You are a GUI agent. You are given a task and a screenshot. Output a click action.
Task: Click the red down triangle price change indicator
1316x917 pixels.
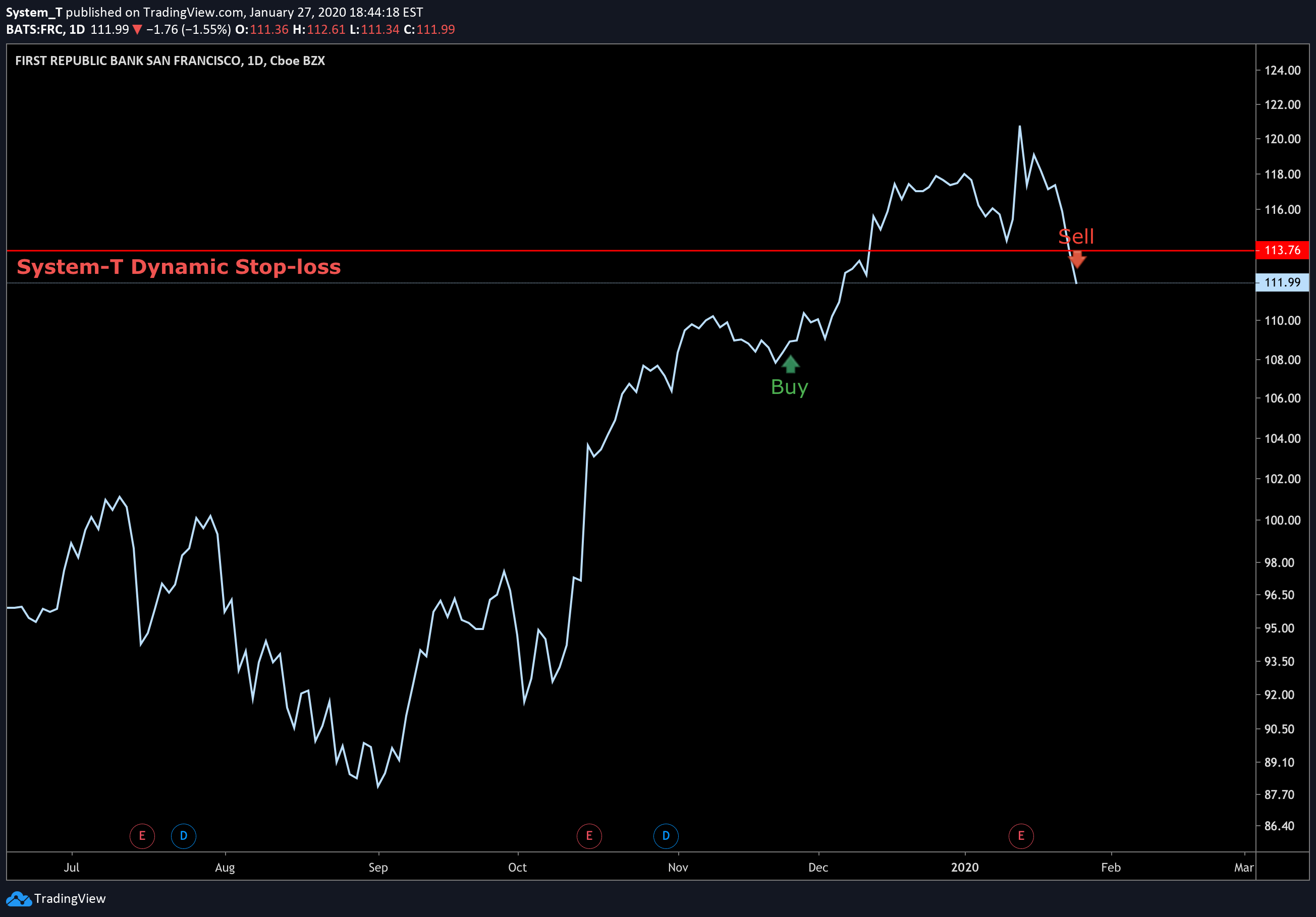tap(137, 30)
